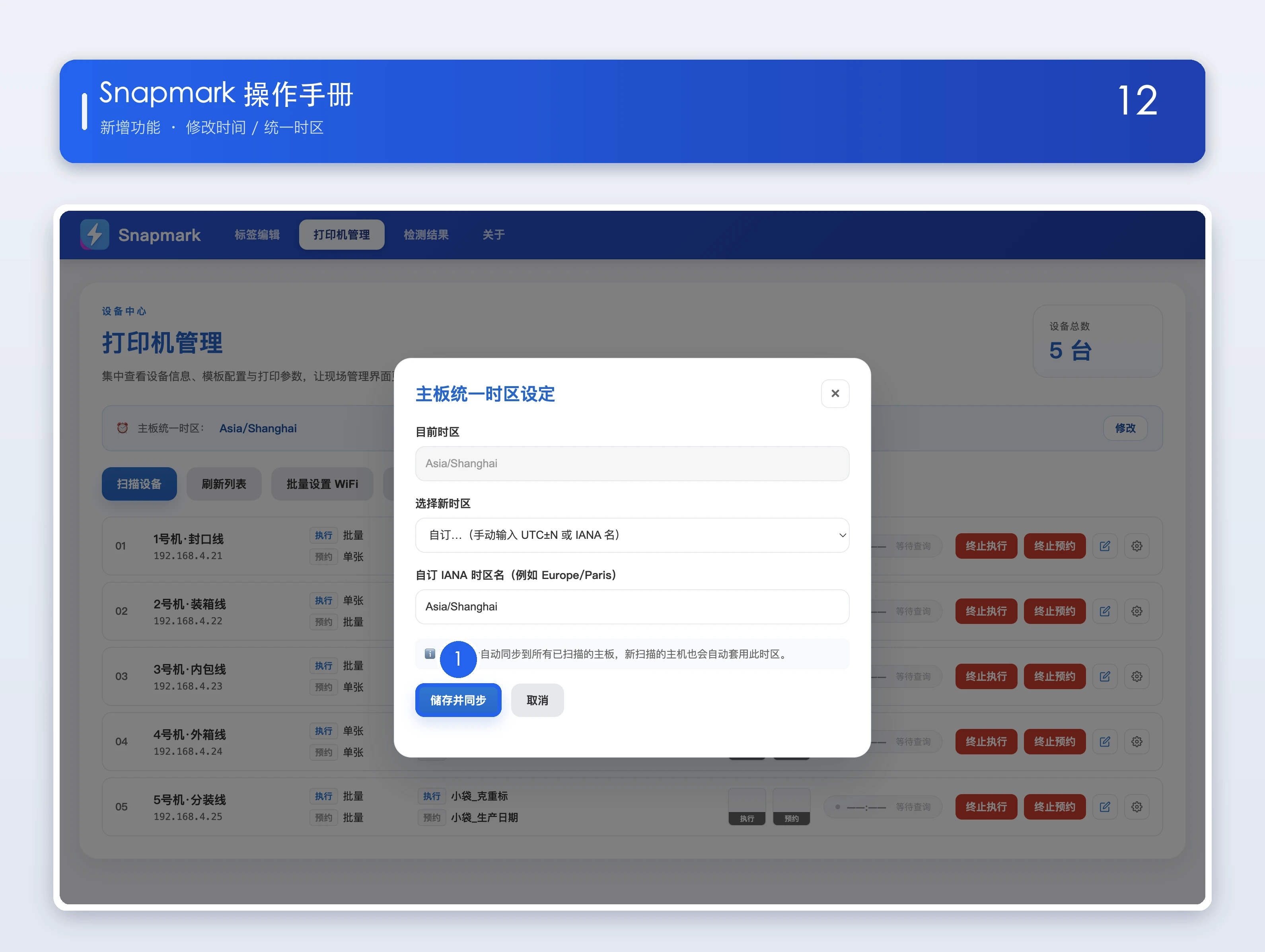Click the 打印机管理 page heading

(x=162, y=343)
